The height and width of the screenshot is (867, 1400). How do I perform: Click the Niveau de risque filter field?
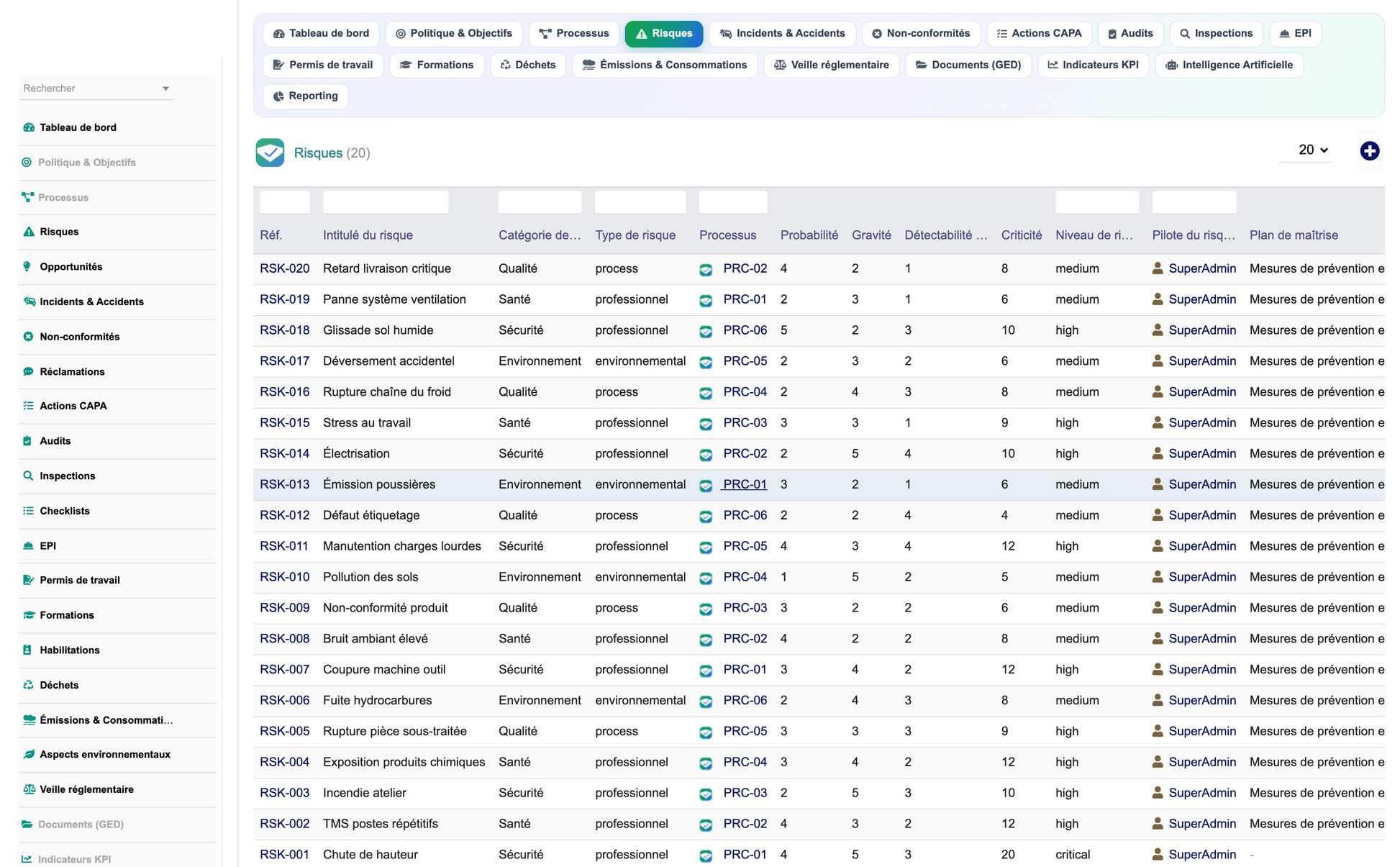point(1097,202)
